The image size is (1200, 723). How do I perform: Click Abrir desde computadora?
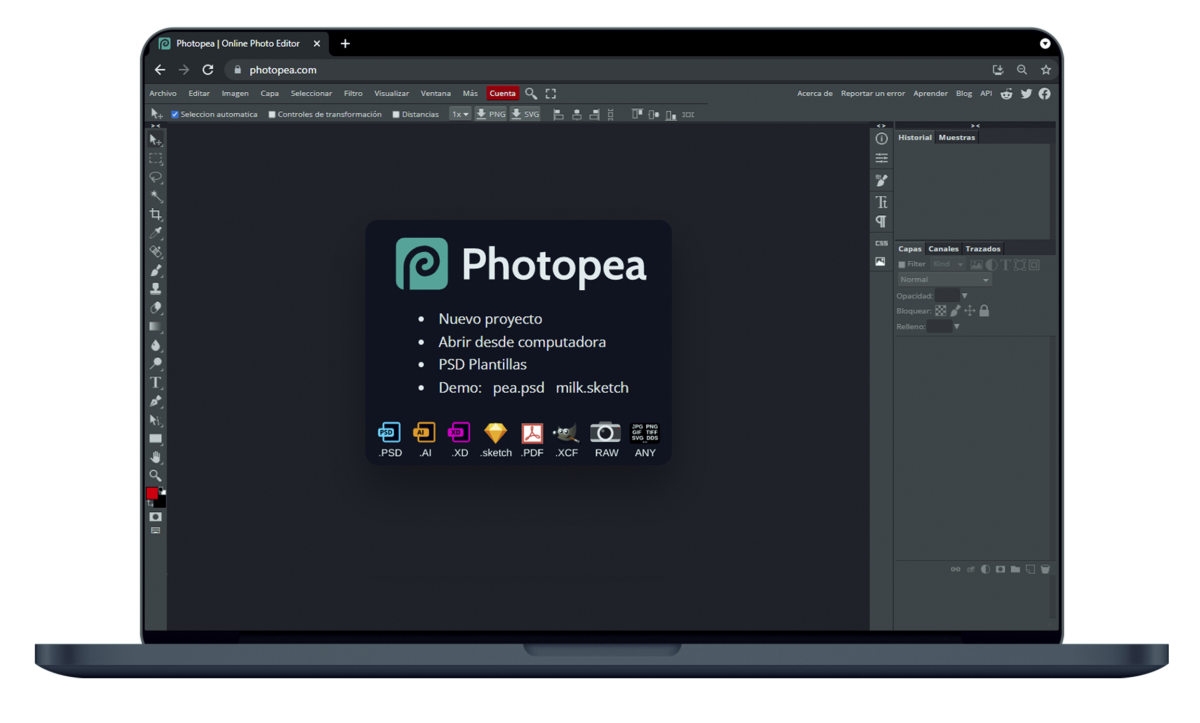522,342
